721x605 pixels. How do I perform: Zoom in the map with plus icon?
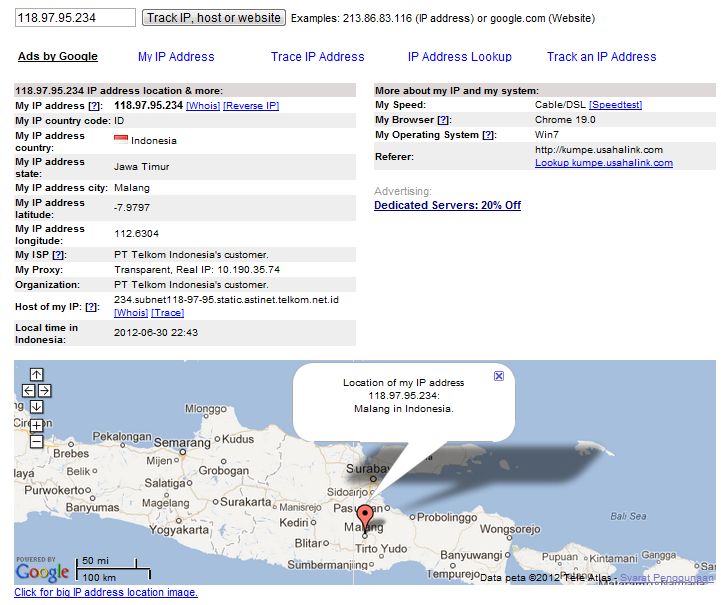[x=36, y=425]
